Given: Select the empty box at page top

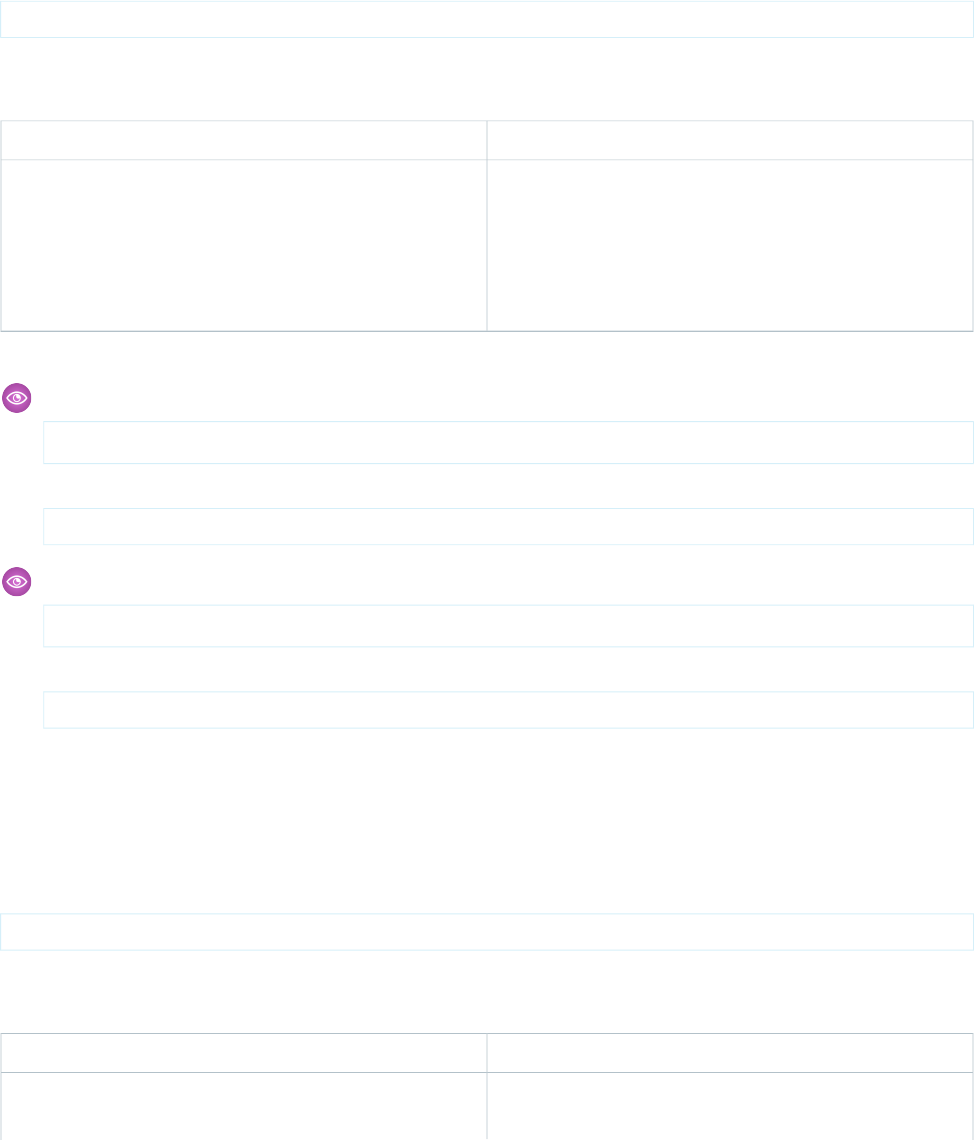Looking at the screenshot, I should coord(487,19).
